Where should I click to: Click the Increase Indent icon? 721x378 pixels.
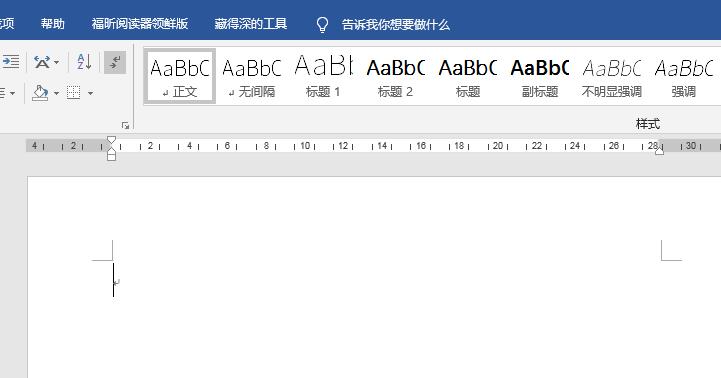coord(10,62)
